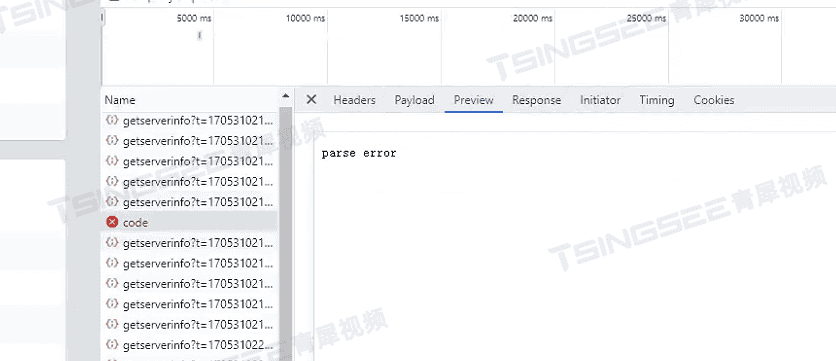Select the getserverinfo?t=170531022... request
The width and height of the screenshot is (836, 361).
[x=190, y=345]
